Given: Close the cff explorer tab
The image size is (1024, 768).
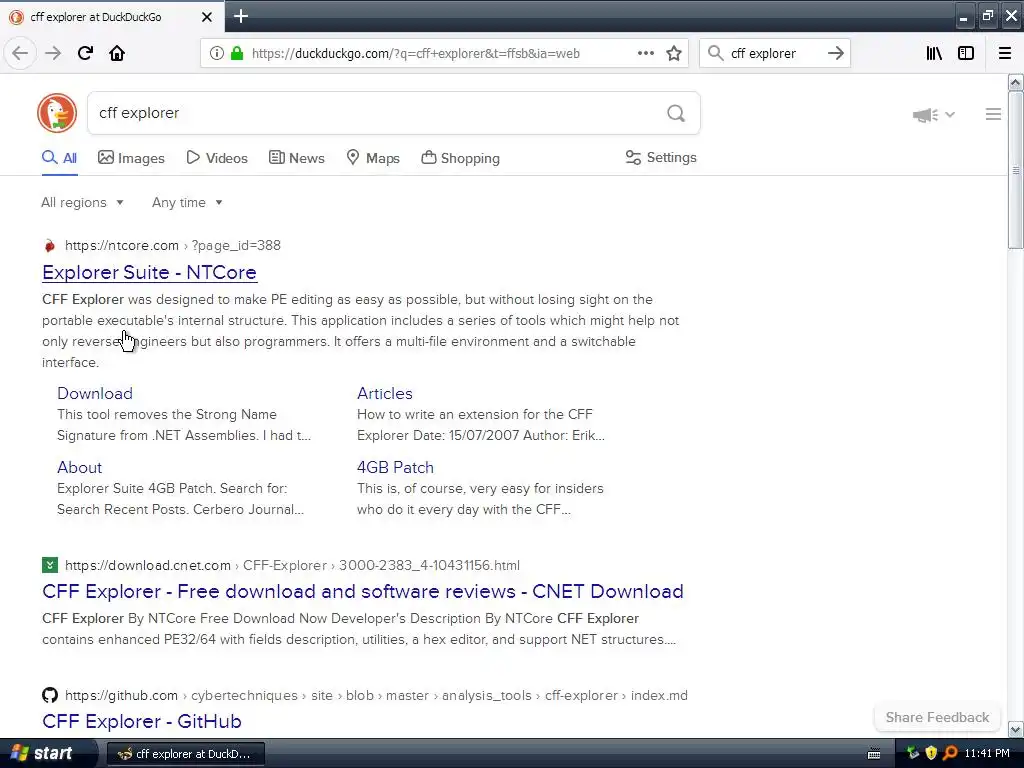Looking at the screenshot, I should [x=206, y=17].
